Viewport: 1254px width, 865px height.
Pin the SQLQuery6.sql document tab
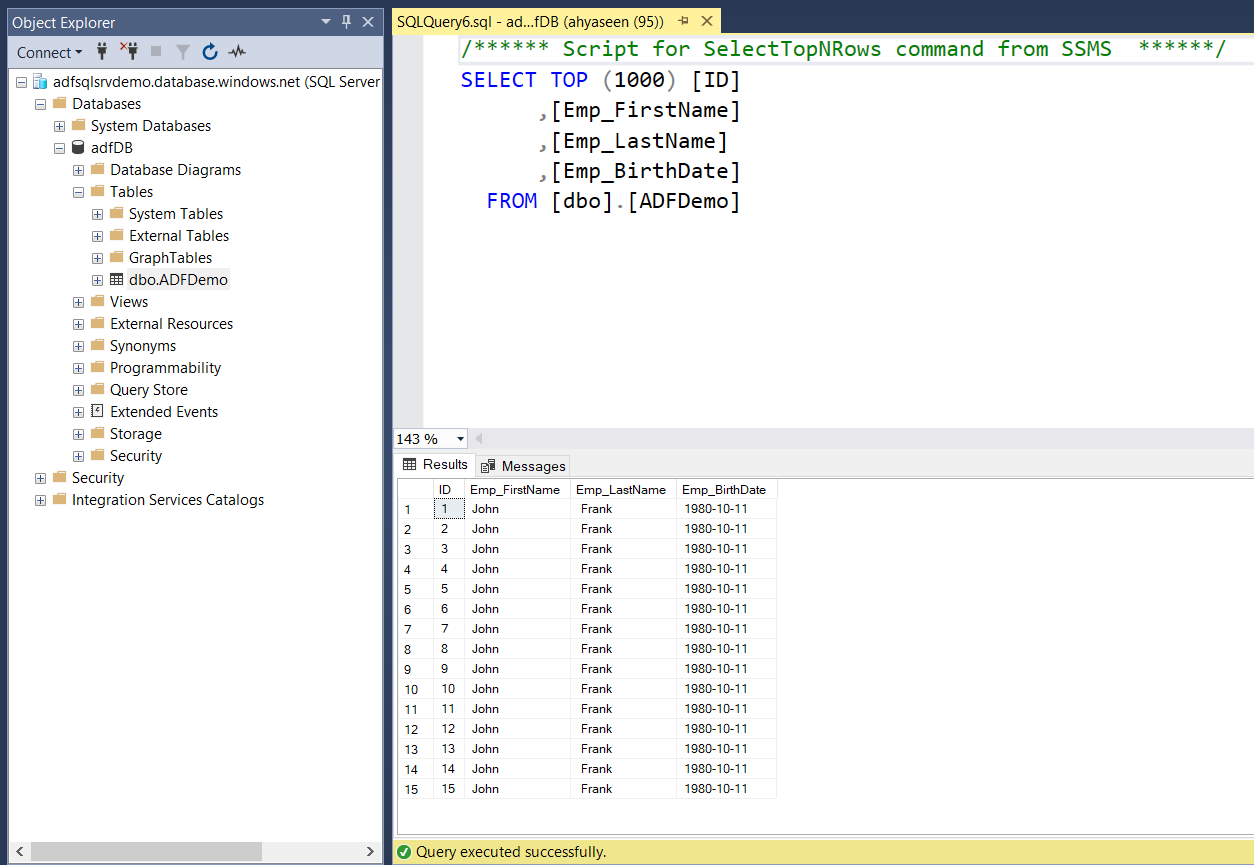click(x=684, y=21)
